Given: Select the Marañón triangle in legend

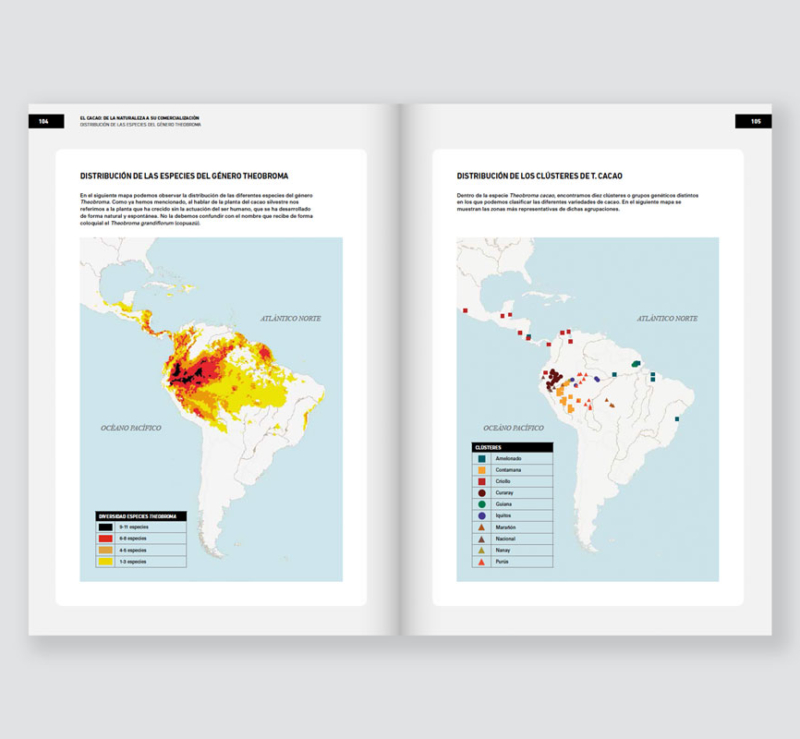Looking at the screenshot, I should tap(482, 527).
